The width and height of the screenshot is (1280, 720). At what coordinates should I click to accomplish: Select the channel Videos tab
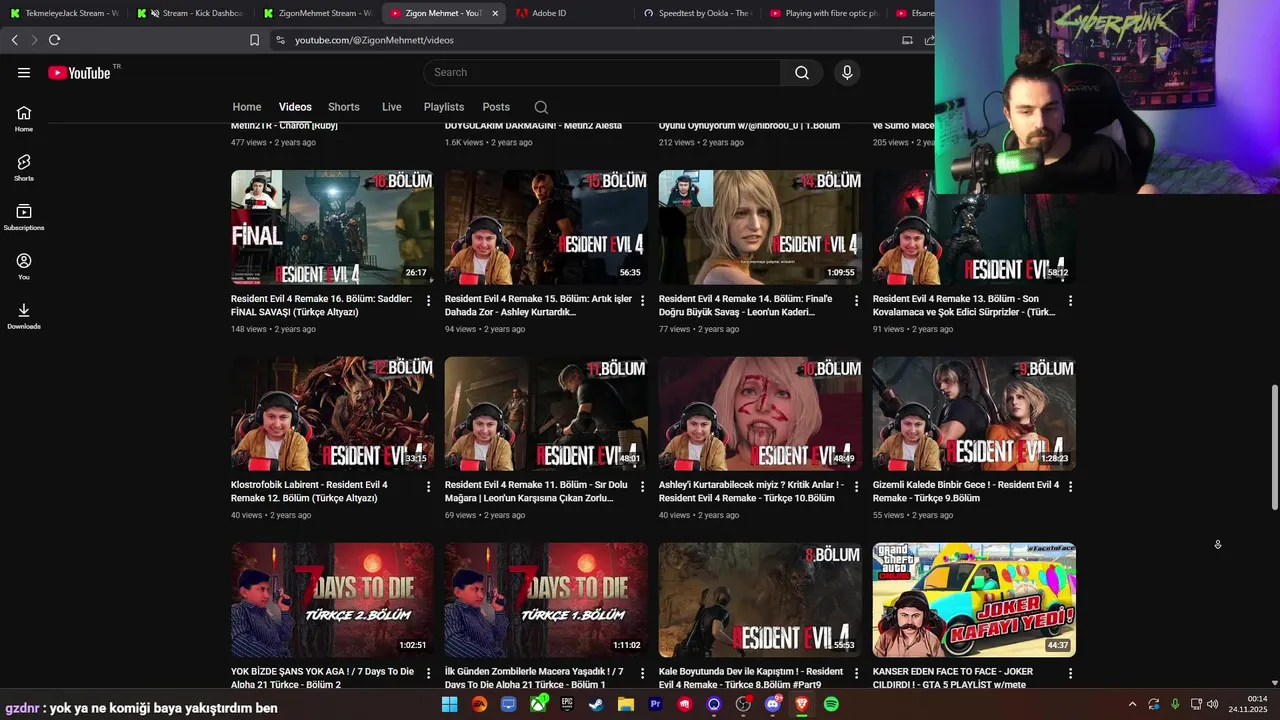coord(295,107)
